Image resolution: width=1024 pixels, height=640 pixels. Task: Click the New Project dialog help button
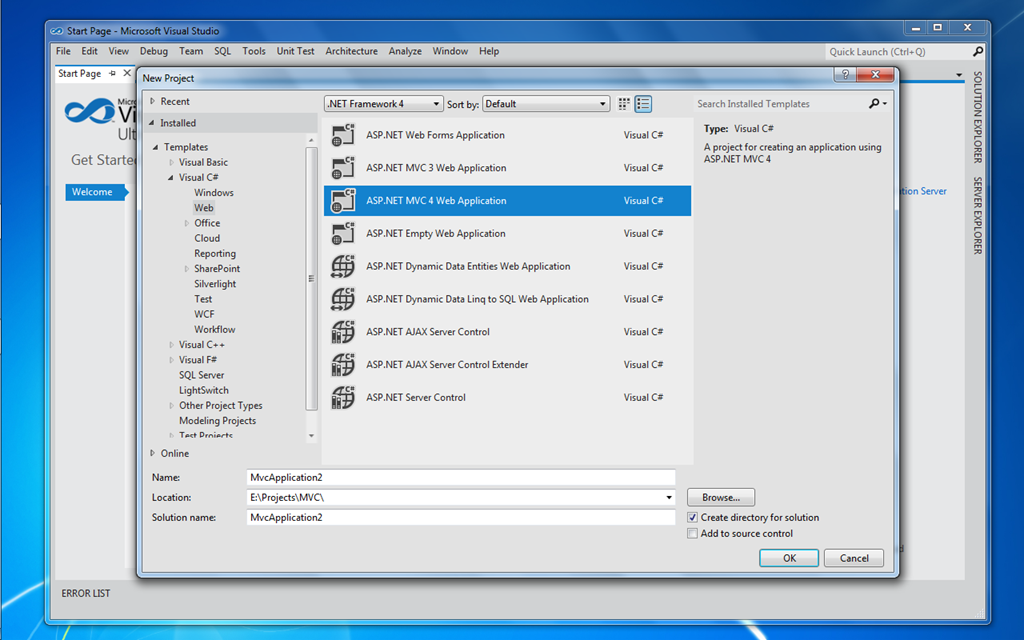(845, 74)
